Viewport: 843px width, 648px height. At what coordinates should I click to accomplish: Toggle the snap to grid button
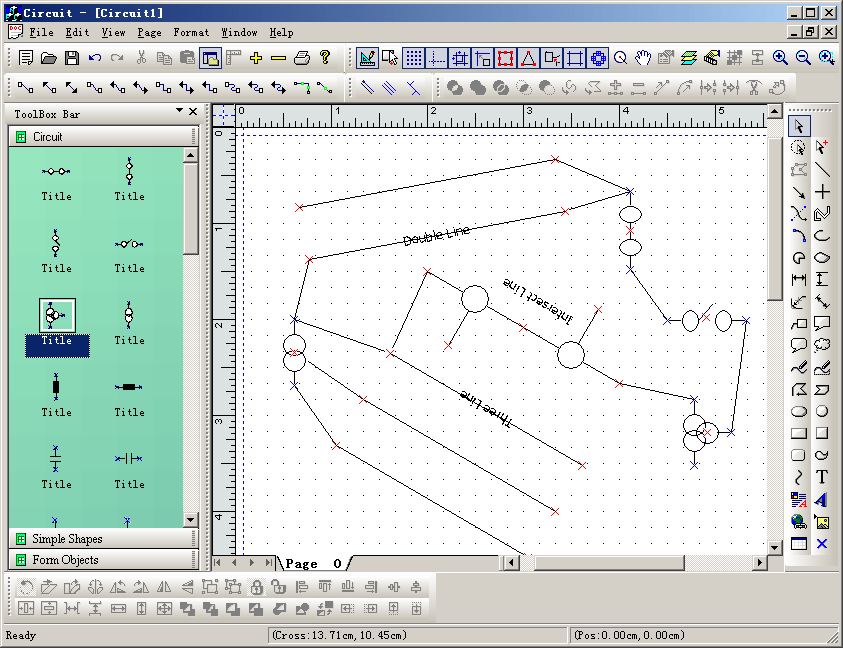tap(460, 58)
